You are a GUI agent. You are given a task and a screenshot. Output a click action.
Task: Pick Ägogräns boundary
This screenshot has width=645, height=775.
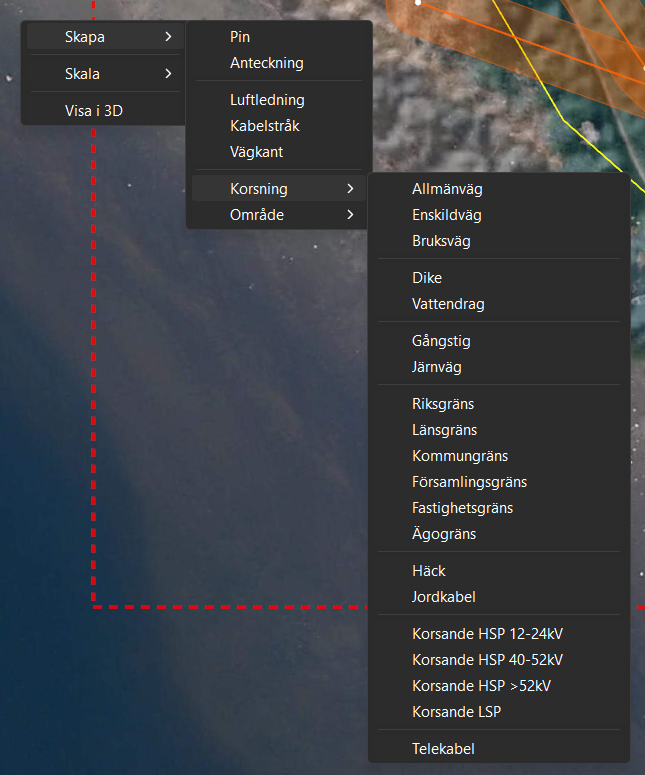click(499, 534)
